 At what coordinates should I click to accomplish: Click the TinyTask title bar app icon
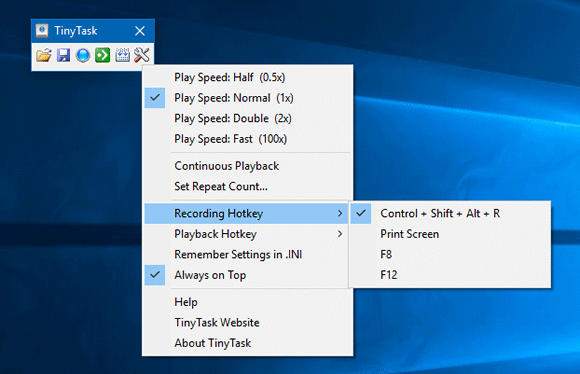pyautogui.click(x=42, y=31)
